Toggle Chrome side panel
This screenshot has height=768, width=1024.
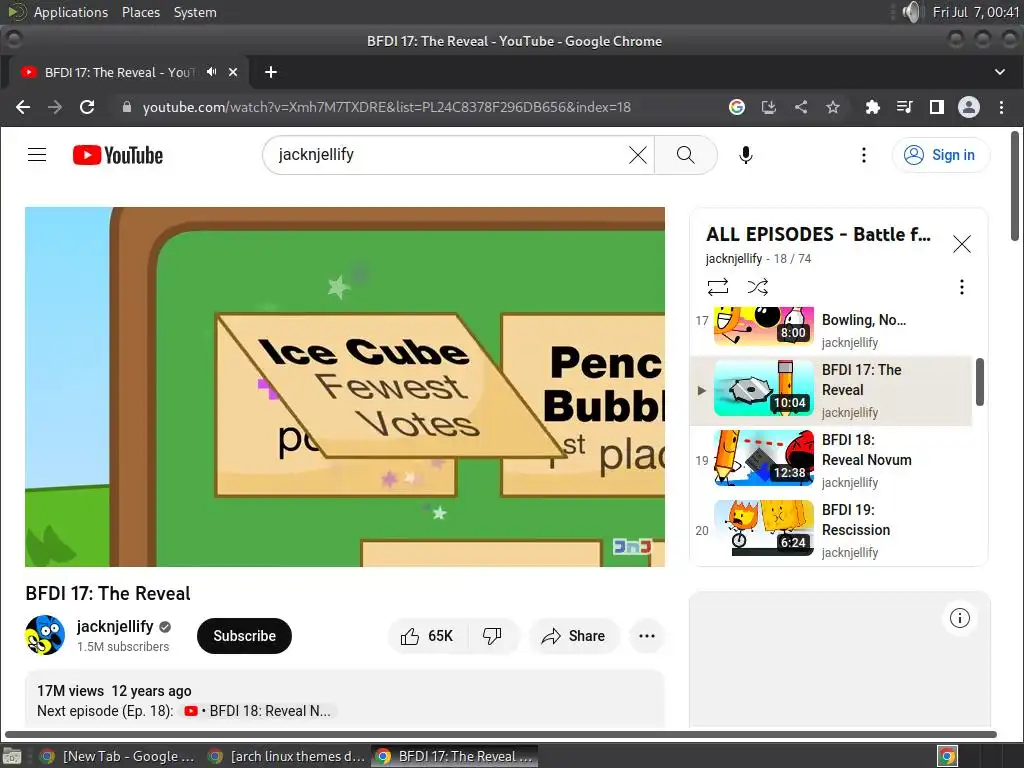pyautogui.click(x=936, y=107)
